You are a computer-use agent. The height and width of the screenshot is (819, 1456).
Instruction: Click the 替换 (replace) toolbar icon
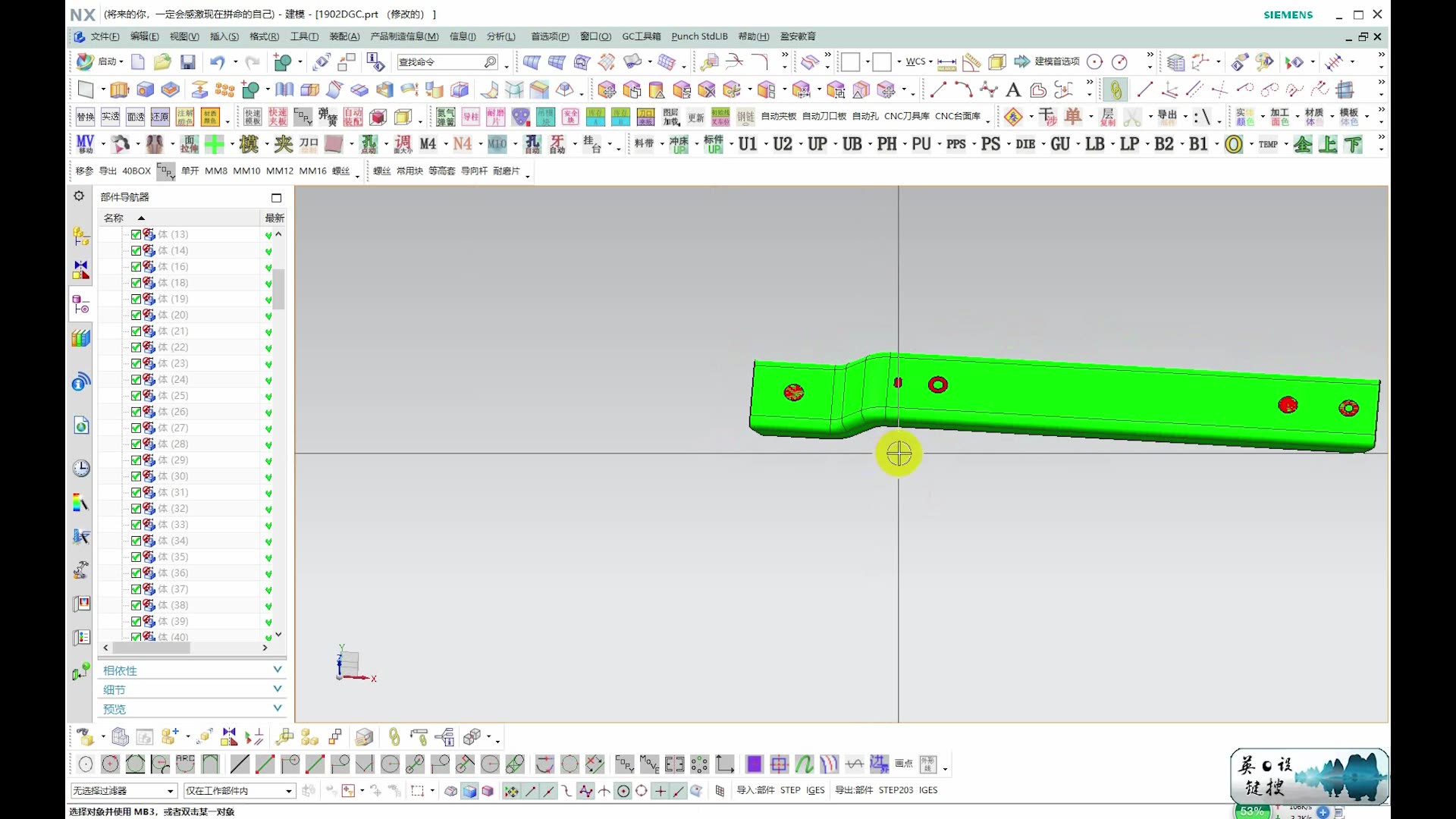point(86,117)
